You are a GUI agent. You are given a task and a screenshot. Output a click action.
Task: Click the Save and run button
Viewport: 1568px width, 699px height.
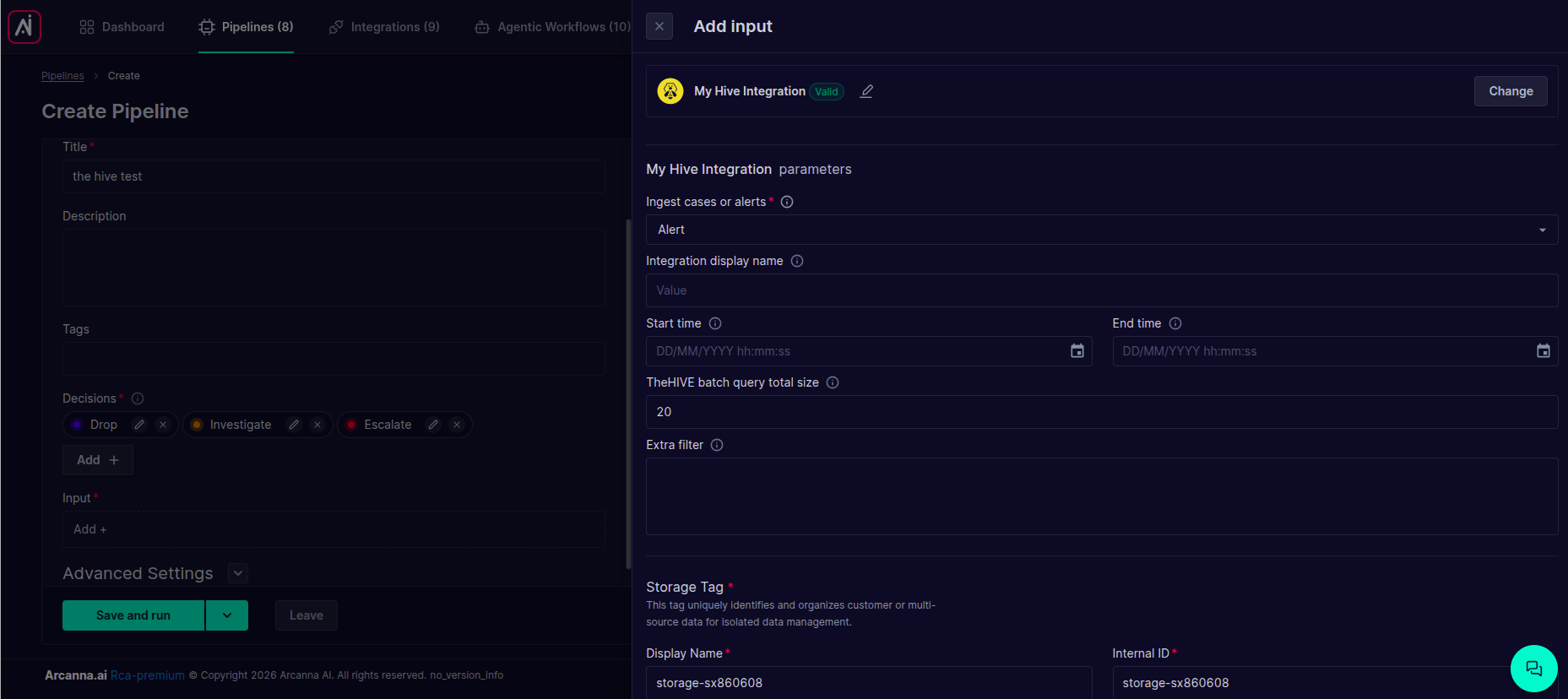click(x=133, y=615)
